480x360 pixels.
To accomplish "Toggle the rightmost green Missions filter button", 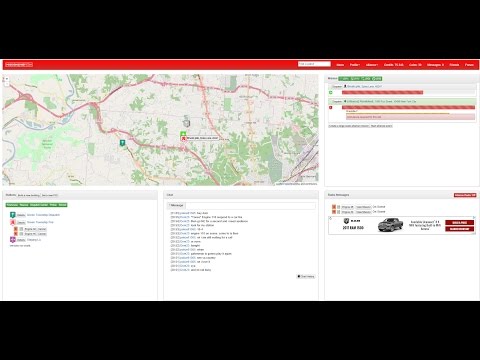I will pos(377,79).
